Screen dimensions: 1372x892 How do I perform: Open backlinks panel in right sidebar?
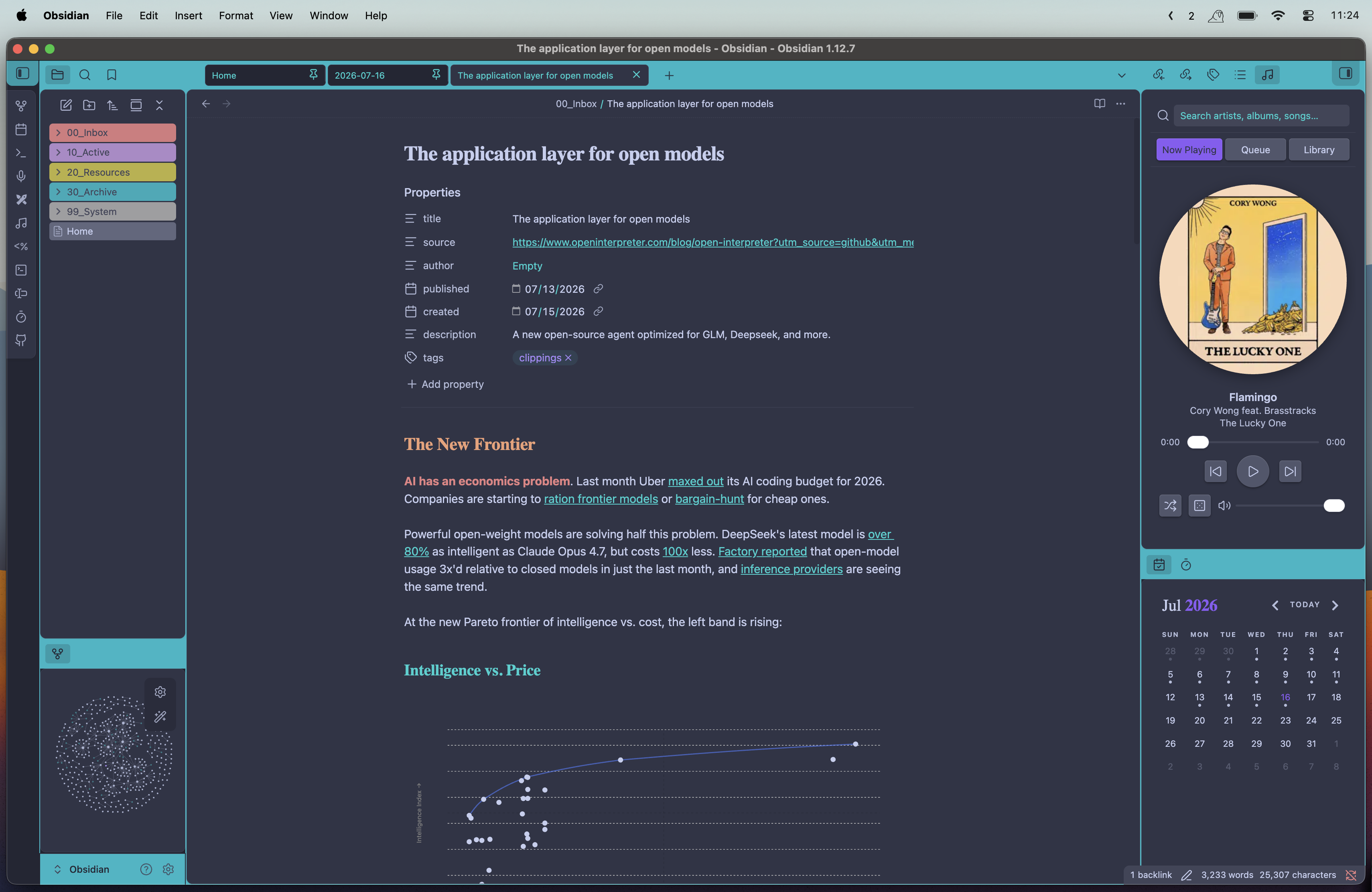[1159, 75]
